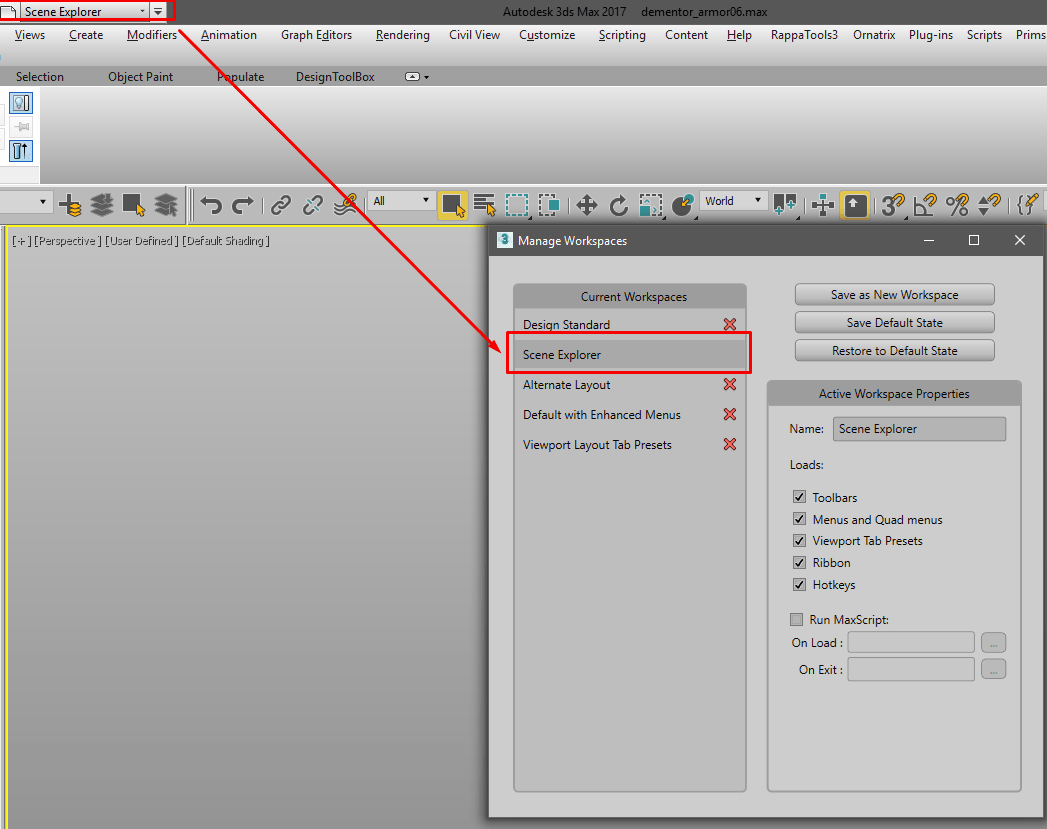Open the Graph Editors menu

(x=317, y=35)
